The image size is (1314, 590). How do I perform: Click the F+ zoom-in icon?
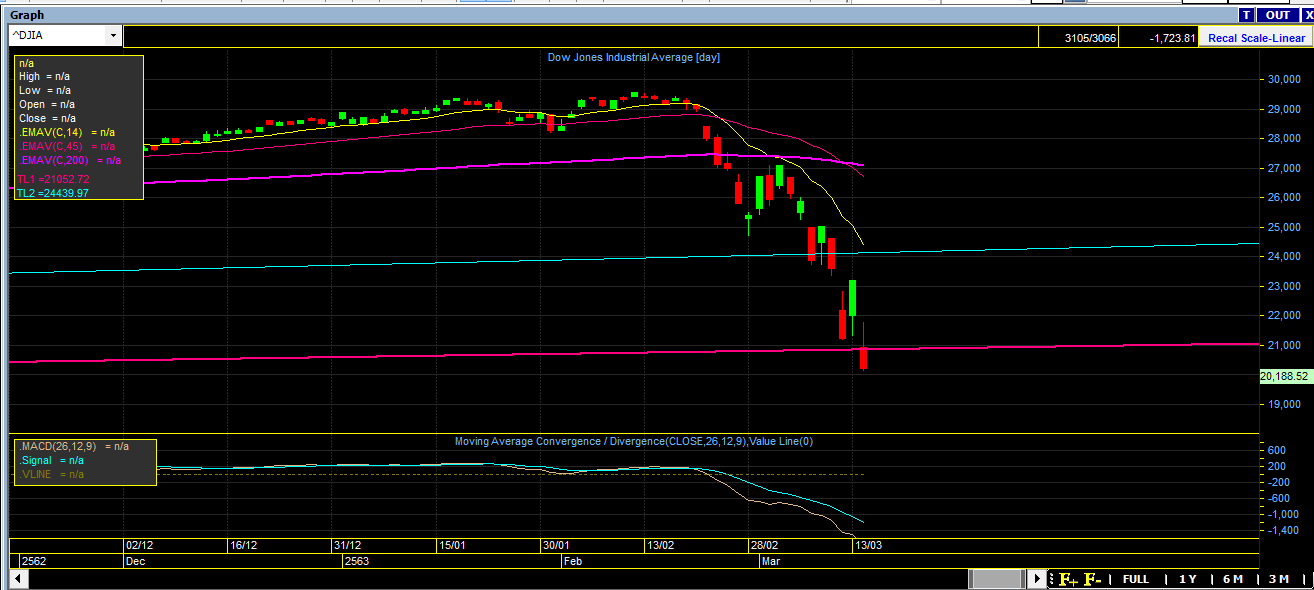pyautogui.click(x=1068, y=579)
